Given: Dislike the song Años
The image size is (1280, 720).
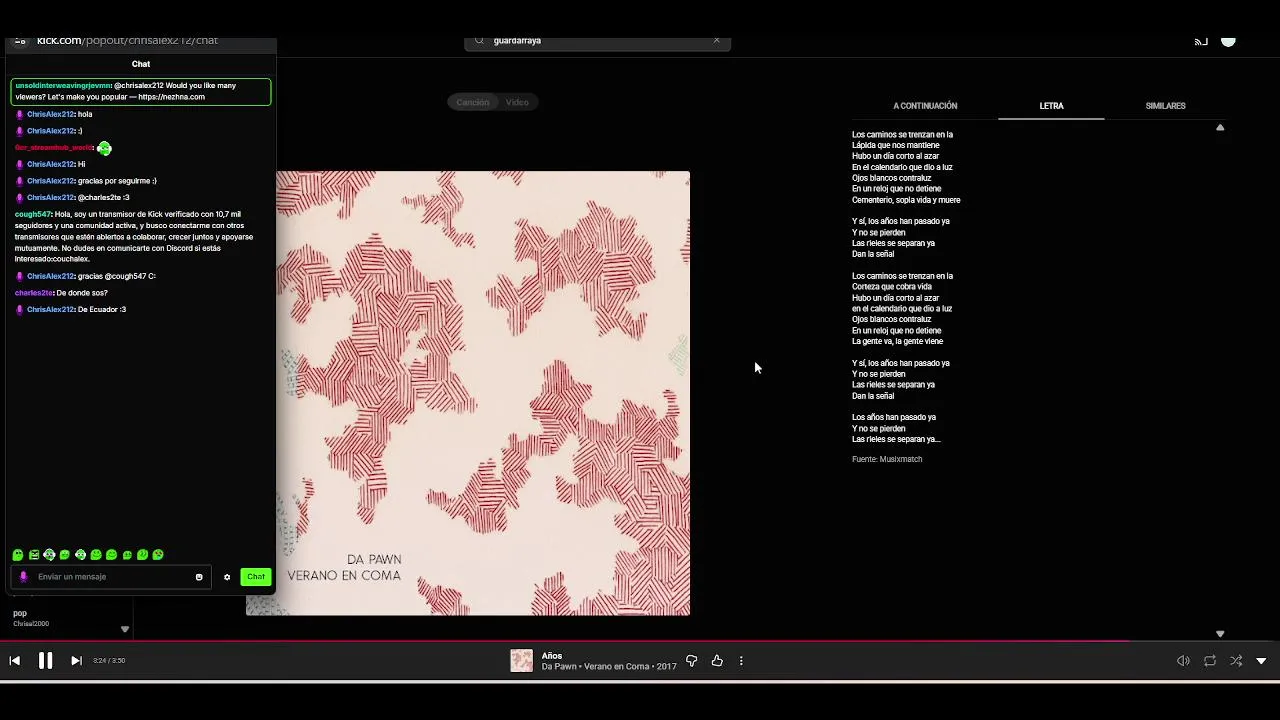Looking at the screenshot, I should pyautogui.click(x=691, y=661).
